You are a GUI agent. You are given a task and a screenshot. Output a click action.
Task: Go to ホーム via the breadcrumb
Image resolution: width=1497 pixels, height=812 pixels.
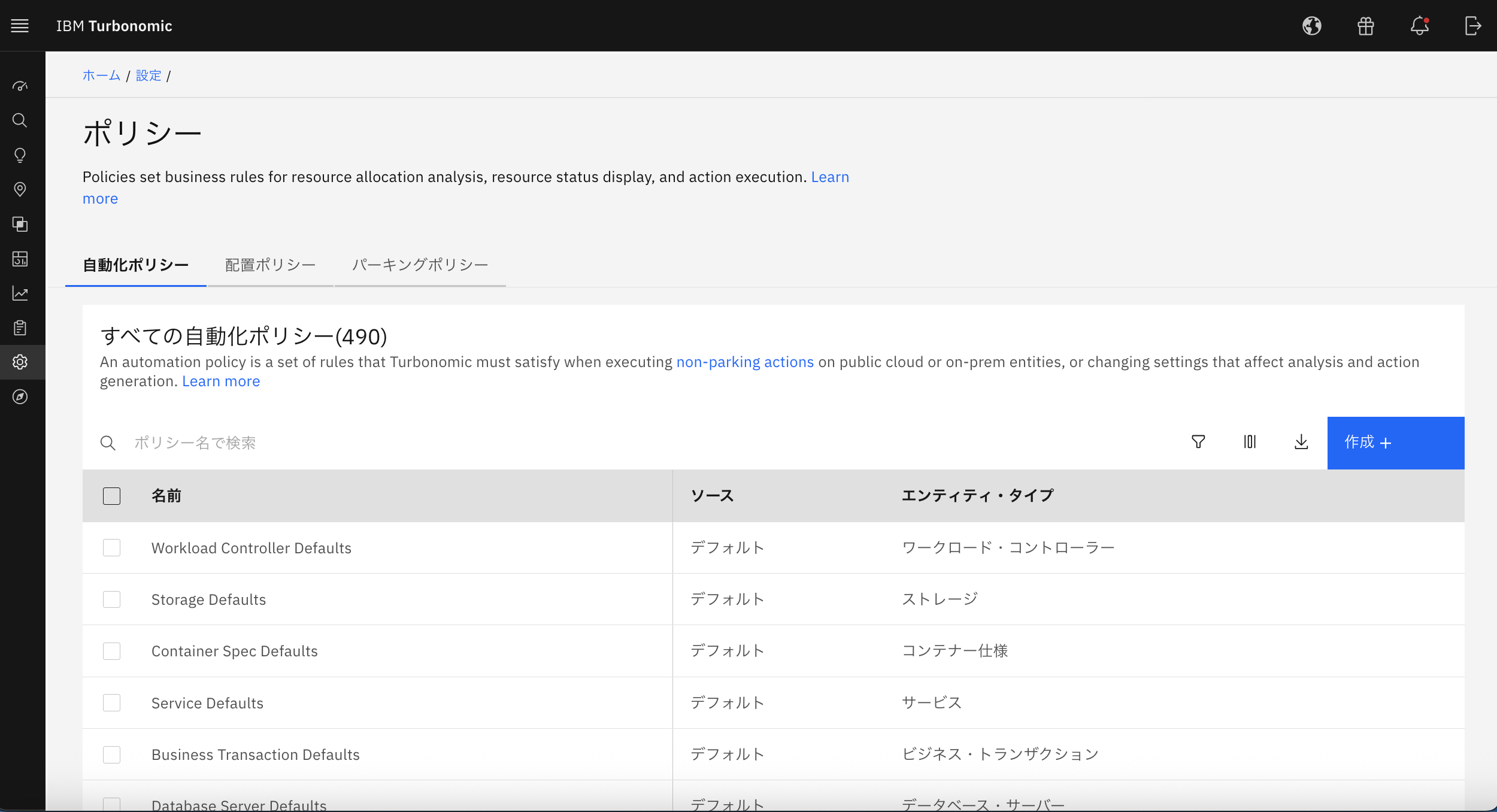point(101,75)
